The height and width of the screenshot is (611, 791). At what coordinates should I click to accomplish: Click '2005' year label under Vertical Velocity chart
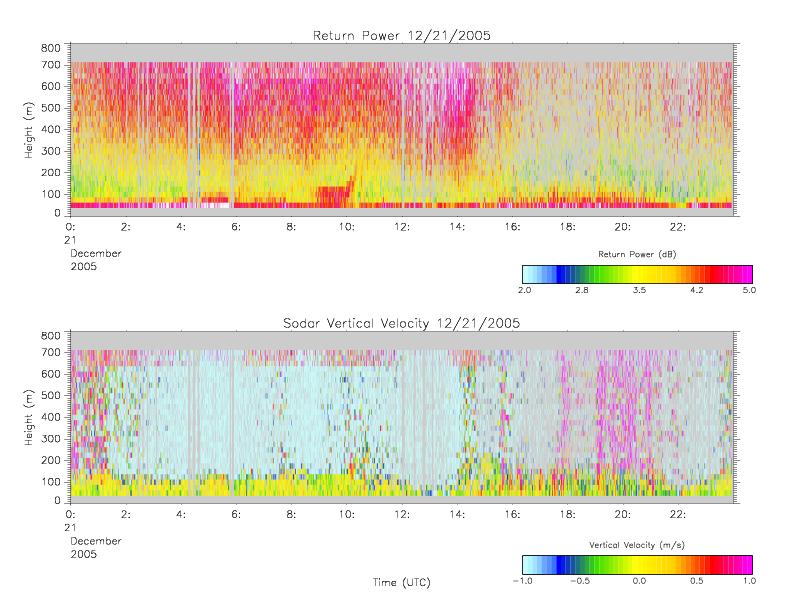(83, 554)
